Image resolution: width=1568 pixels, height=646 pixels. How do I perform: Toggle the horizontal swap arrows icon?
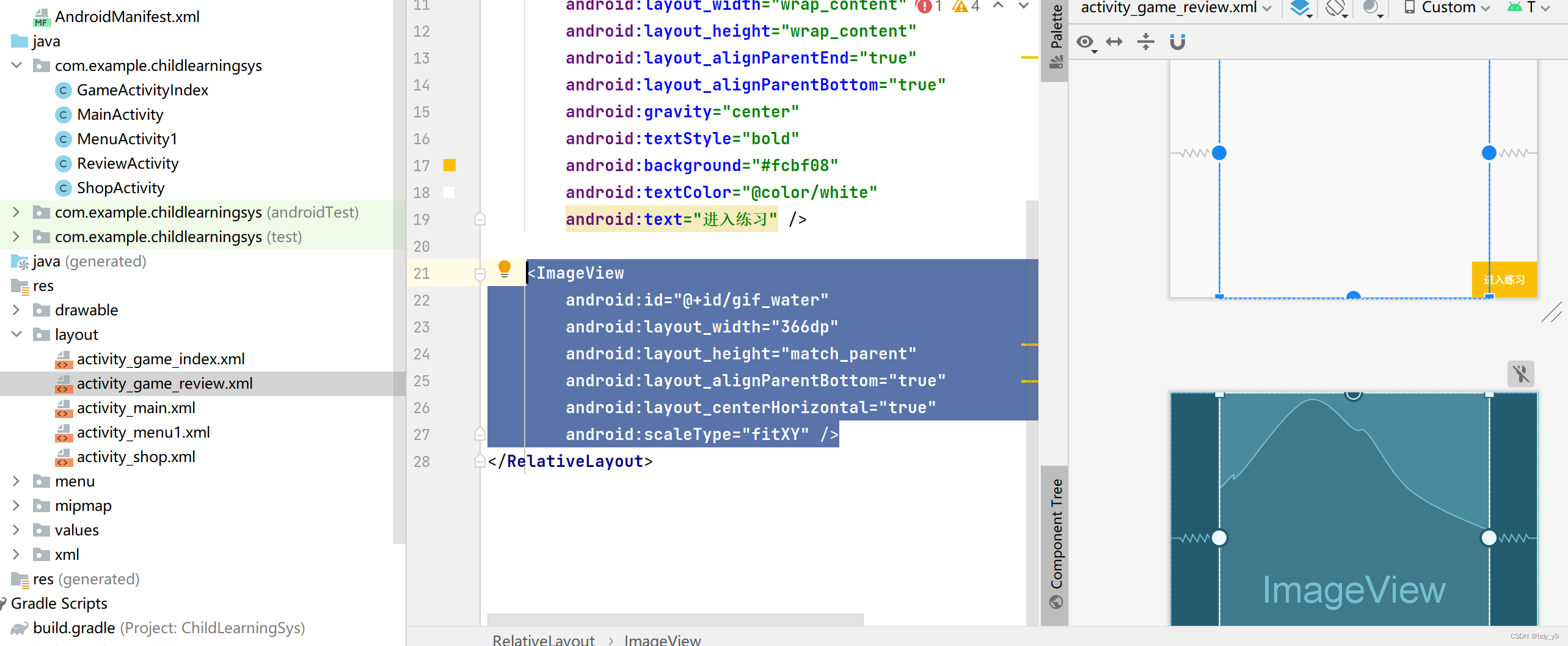point(1115,42)
